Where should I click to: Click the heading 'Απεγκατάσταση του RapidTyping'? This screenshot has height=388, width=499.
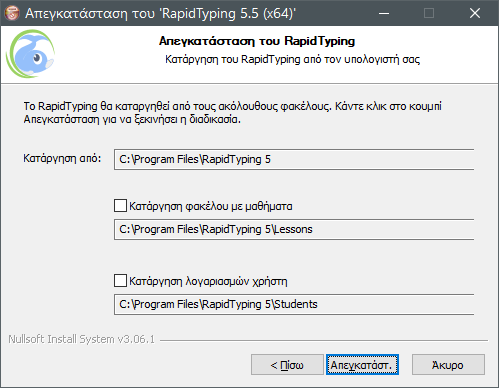pos(257,41)
